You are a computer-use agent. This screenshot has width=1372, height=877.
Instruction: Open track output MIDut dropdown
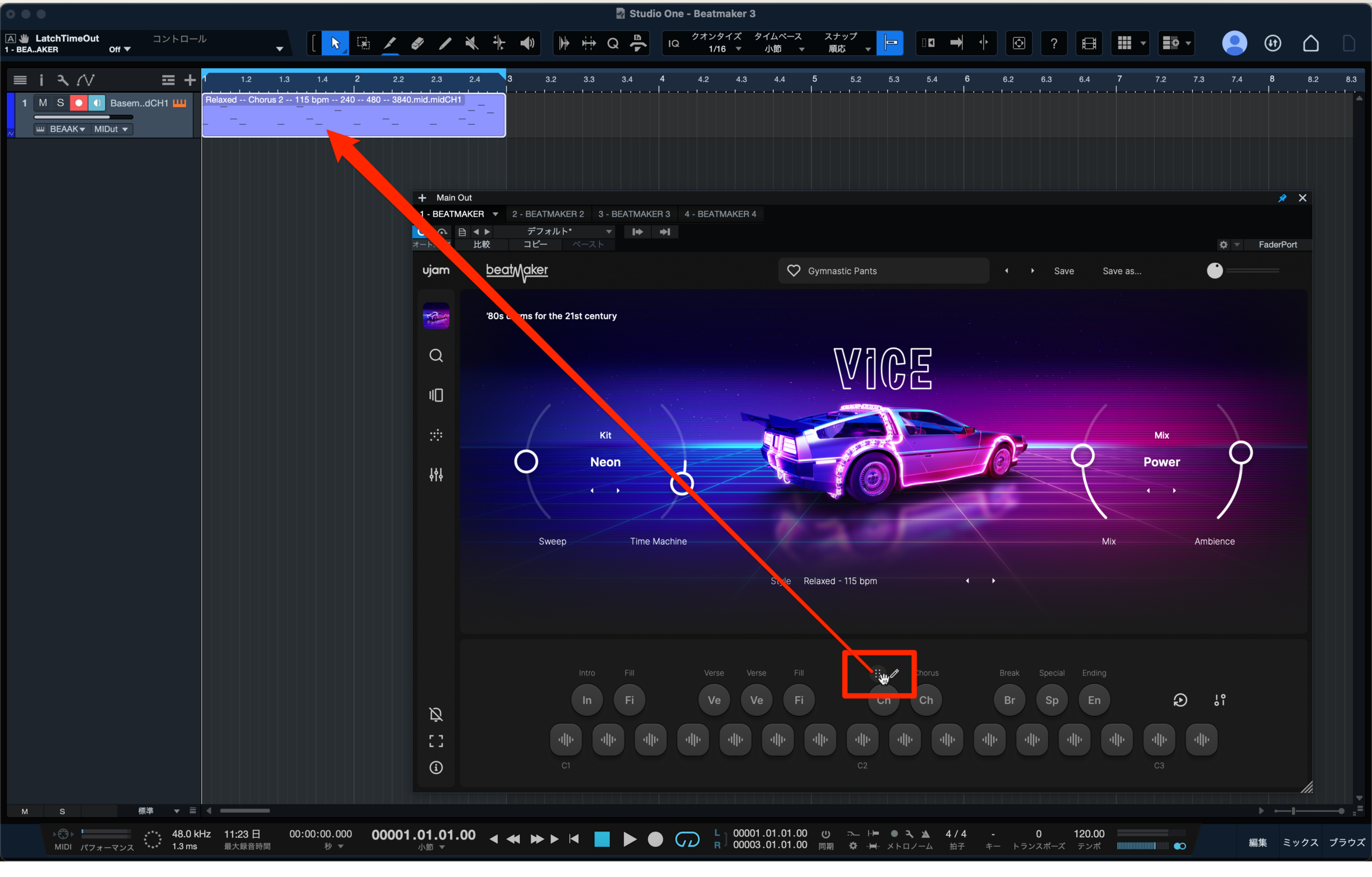pyautogui.click(x=110, y=129)
